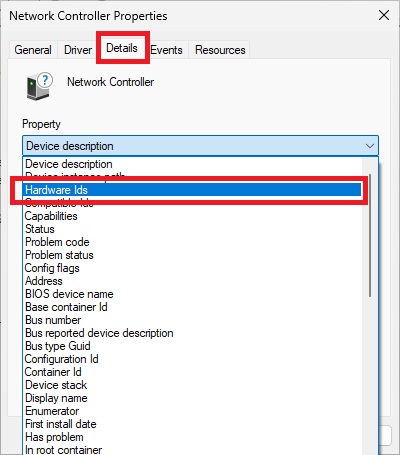Viewport: 400px width, 455px height.
Task: Pick 'Container Id' from the list
Action: click(193, 372)
